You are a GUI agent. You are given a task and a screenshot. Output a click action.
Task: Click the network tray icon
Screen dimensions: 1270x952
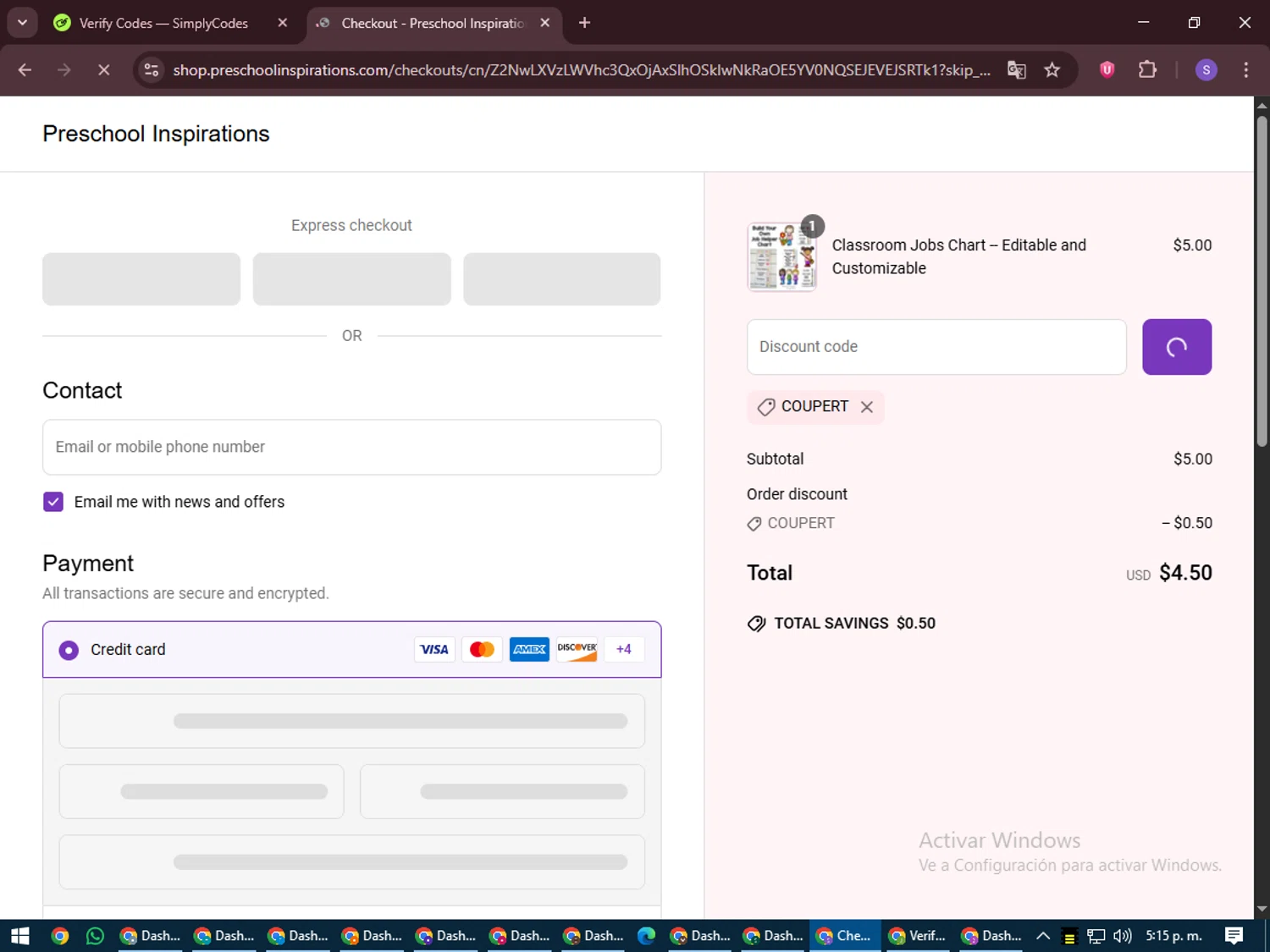[1096, 936]
